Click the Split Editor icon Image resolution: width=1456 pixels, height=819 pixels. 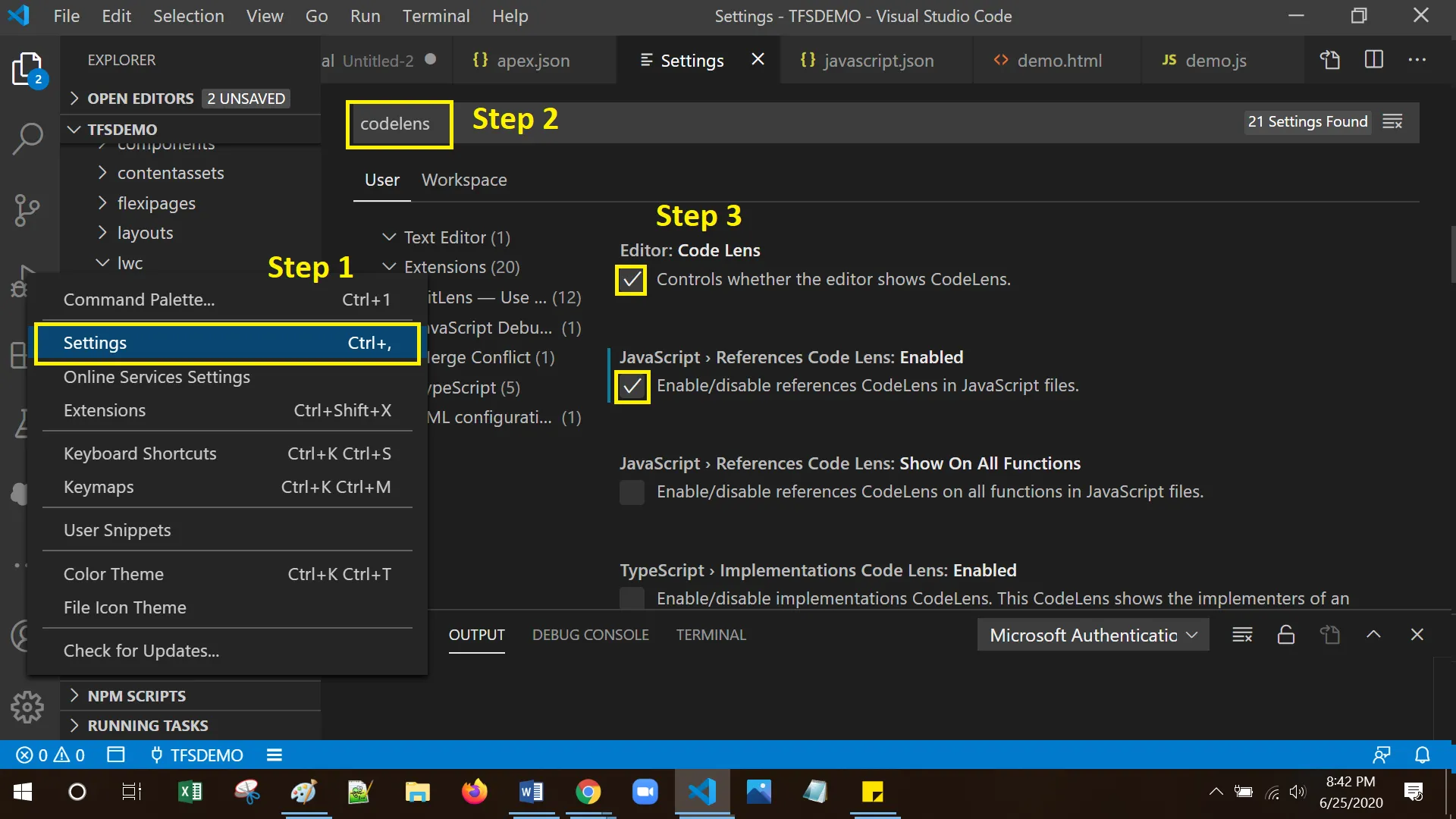[1374, 60]
